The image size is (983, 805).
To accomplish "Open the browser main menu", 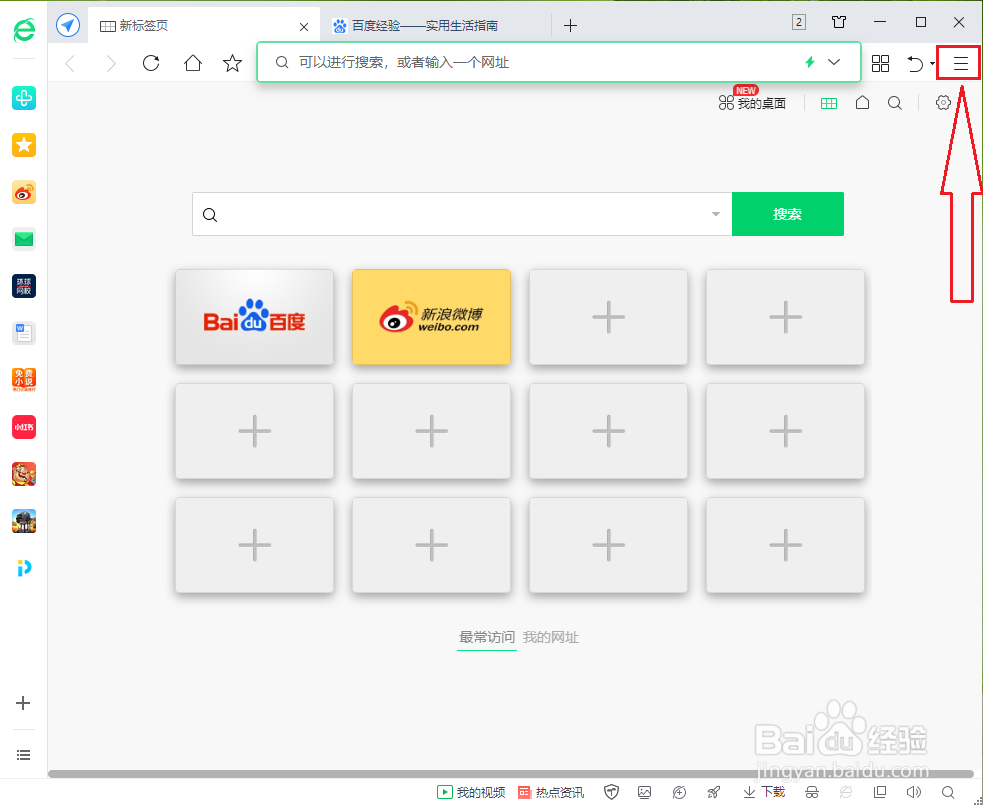I will [x=957, y=62].
